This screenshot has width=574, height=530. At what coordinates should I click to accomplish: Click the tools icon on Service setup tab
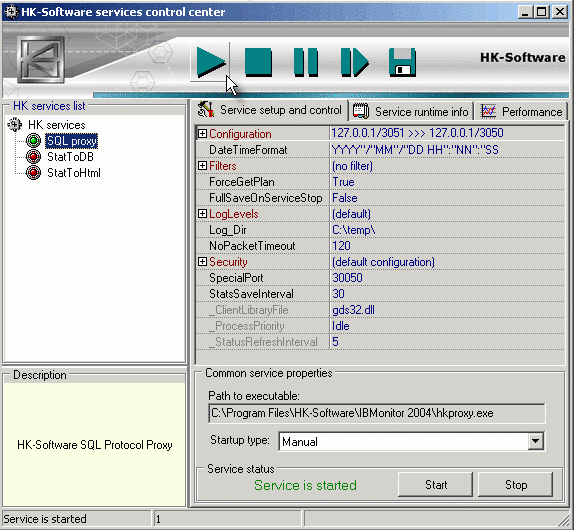point(206,109)
